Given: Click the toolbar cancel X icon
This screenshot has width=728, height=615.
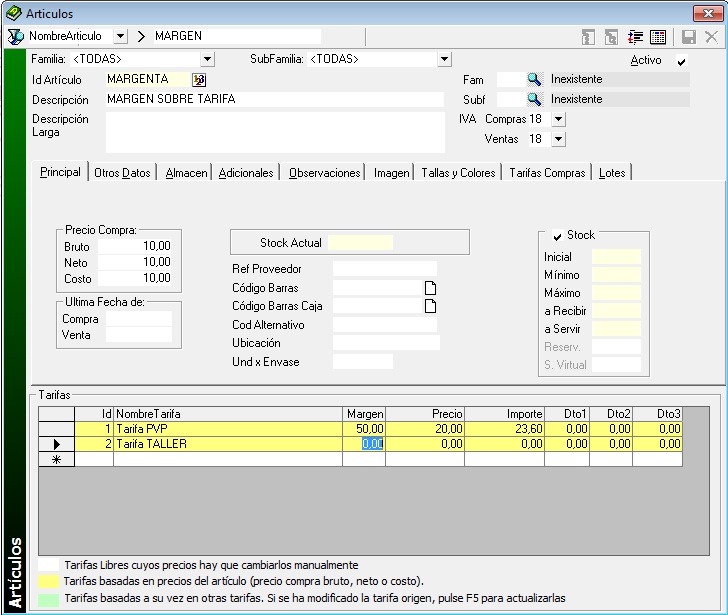Looking at the screenshot, I should tap(711, 37).
